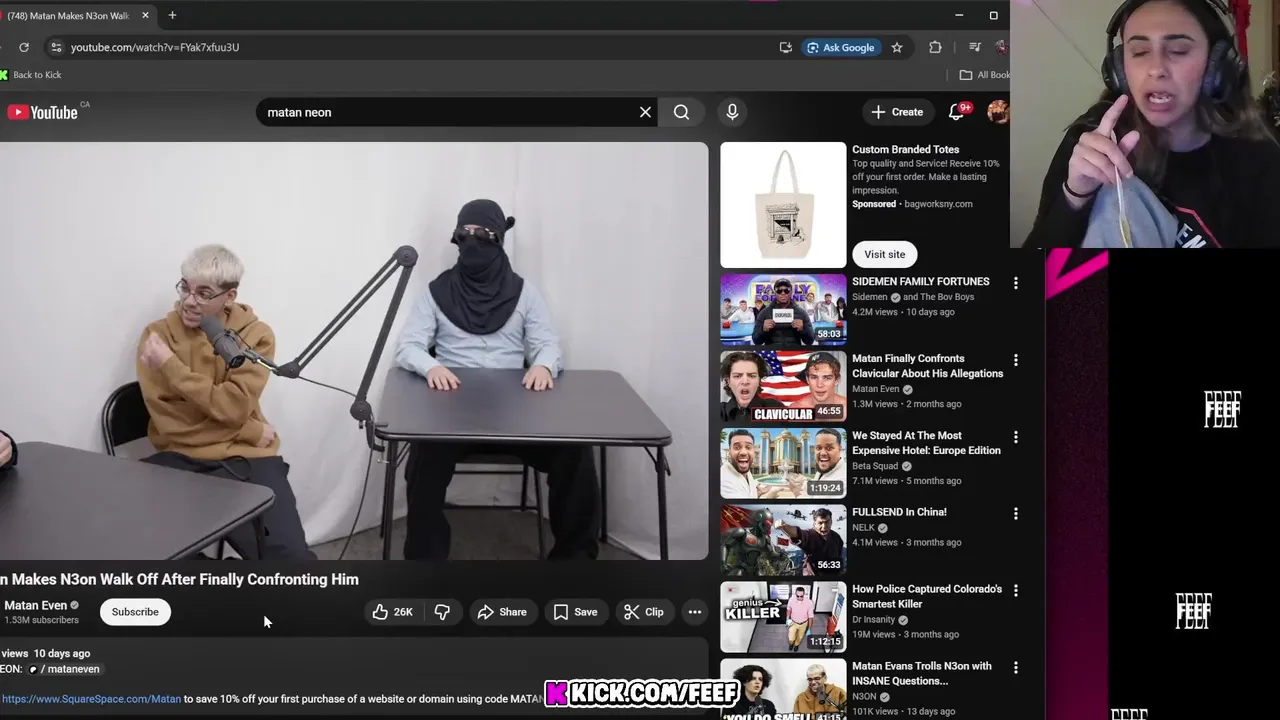1280x720 pixels.
Task: Open the NELK channel name
Action: [x=863, y=528]
